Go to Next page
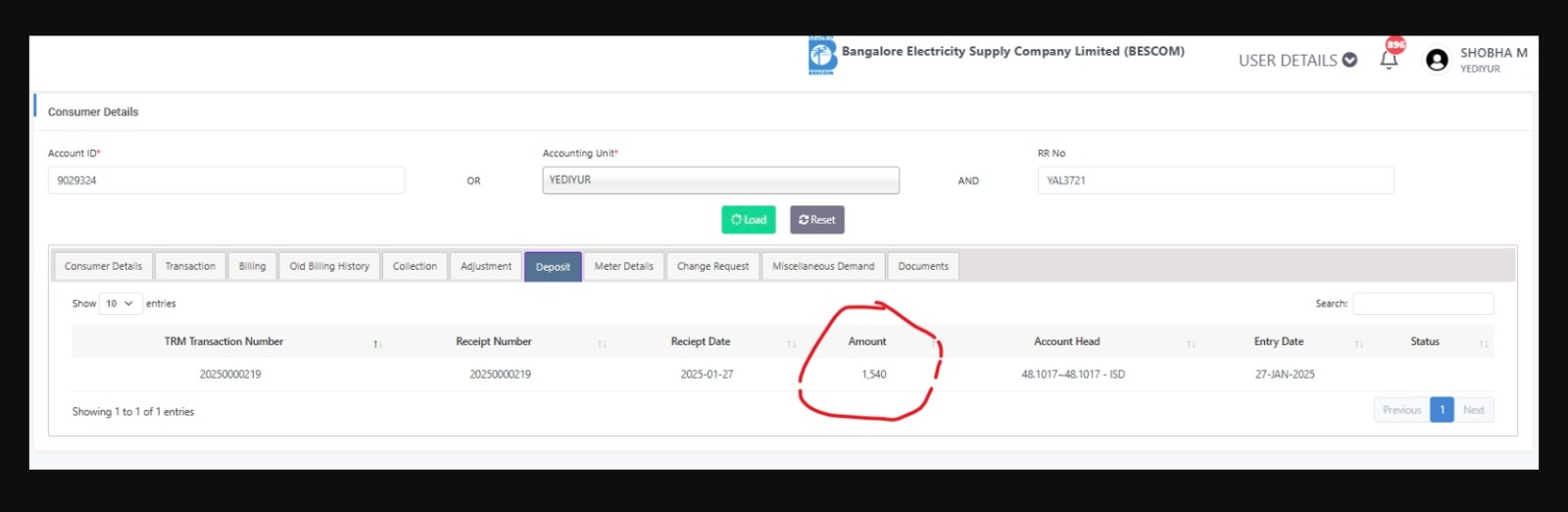This screenshot has width=1568, height=512. pos(1474,410)
